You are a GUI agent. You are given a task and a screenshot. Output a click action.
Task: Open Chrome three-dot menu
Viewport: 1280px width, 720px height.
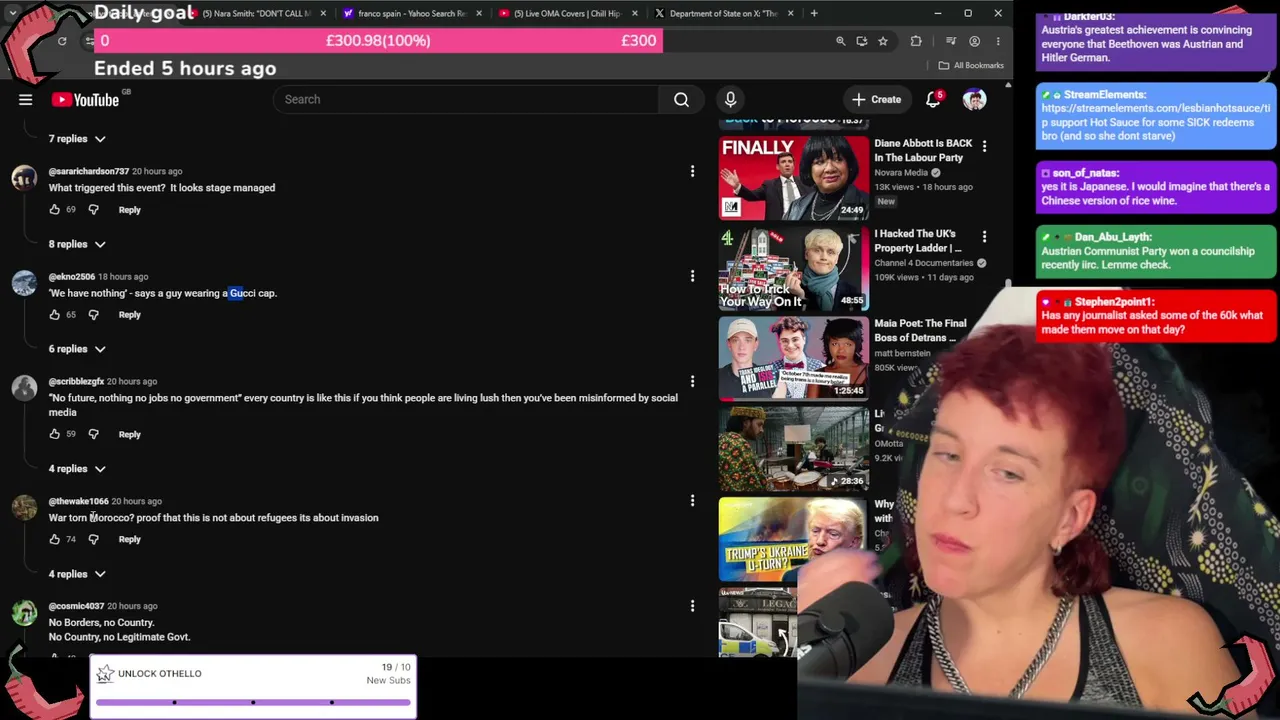click(997, 41)
